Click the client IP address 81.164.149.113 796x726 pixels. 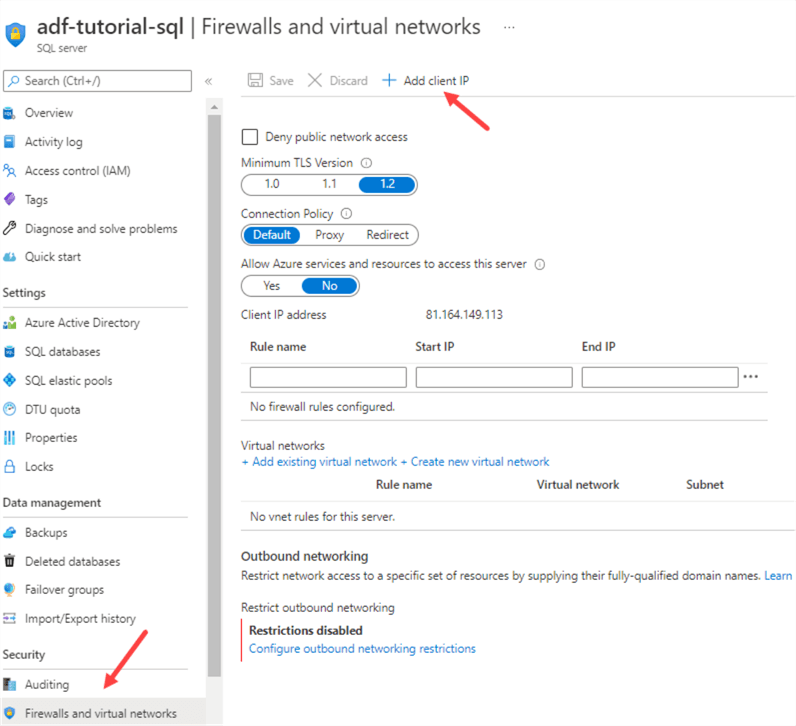464,315
